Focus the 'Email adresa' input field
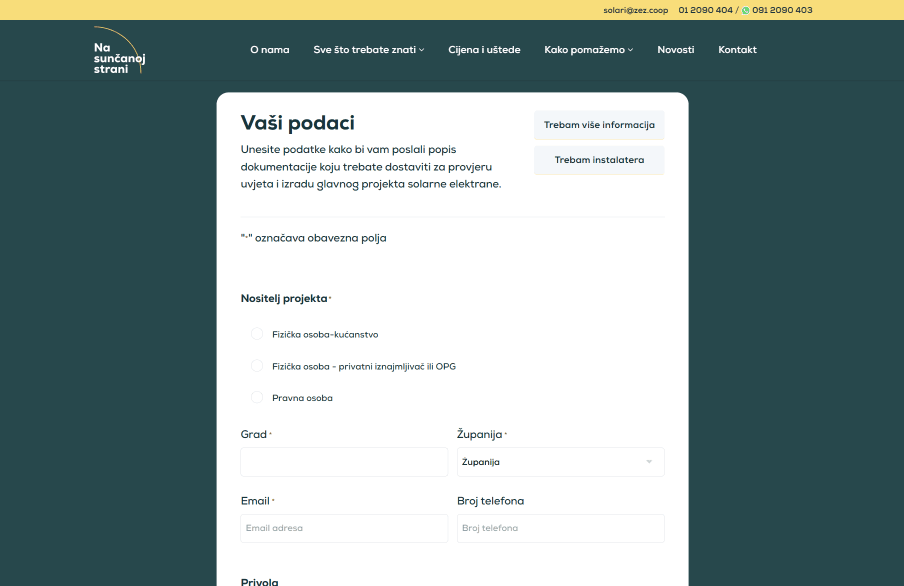Screen dimensions: 904x586 coord(344,528)
